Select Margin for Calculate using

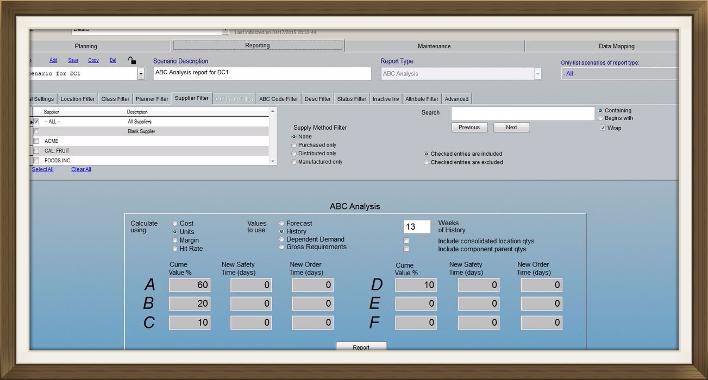coord(175,241)
